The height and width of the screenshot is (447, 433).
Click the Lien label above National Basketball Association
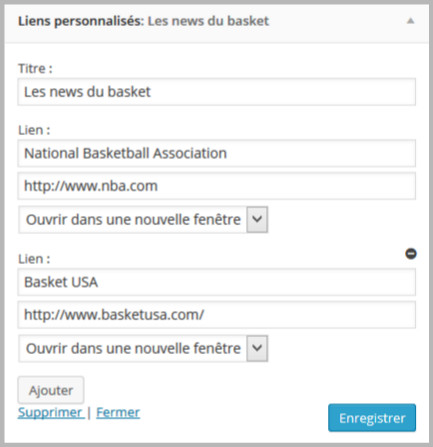(34, 130)
